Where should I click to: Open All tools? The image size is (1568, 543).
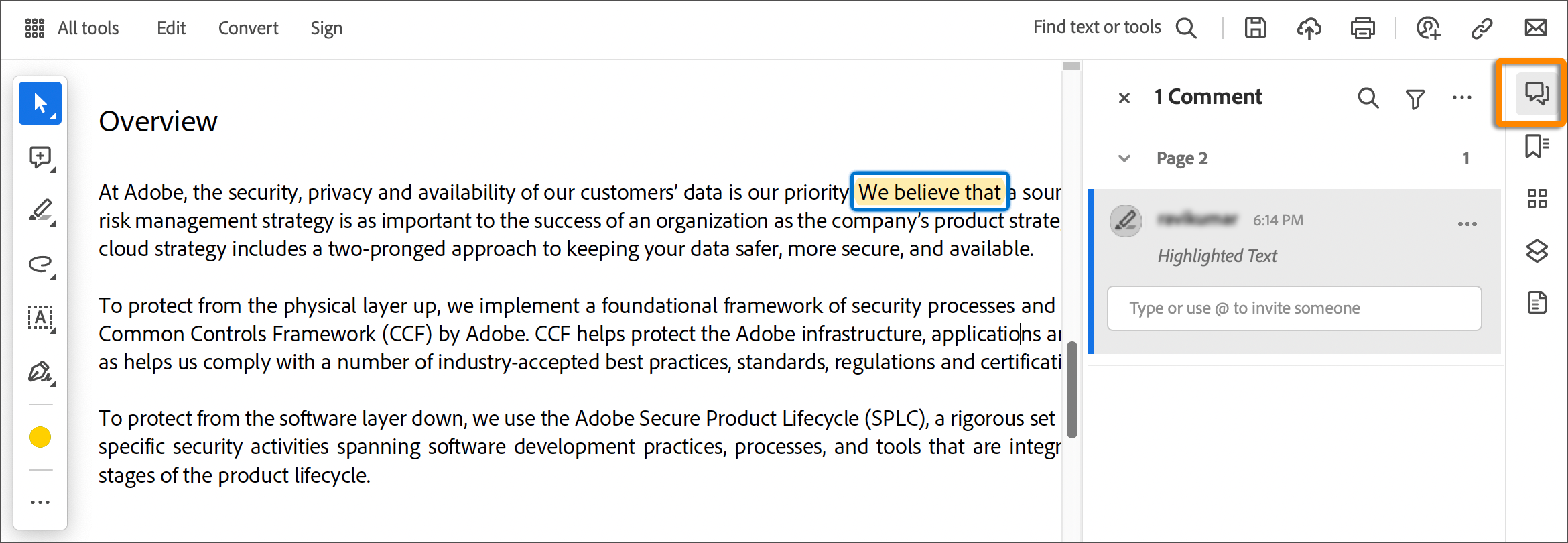click(72, 28)
